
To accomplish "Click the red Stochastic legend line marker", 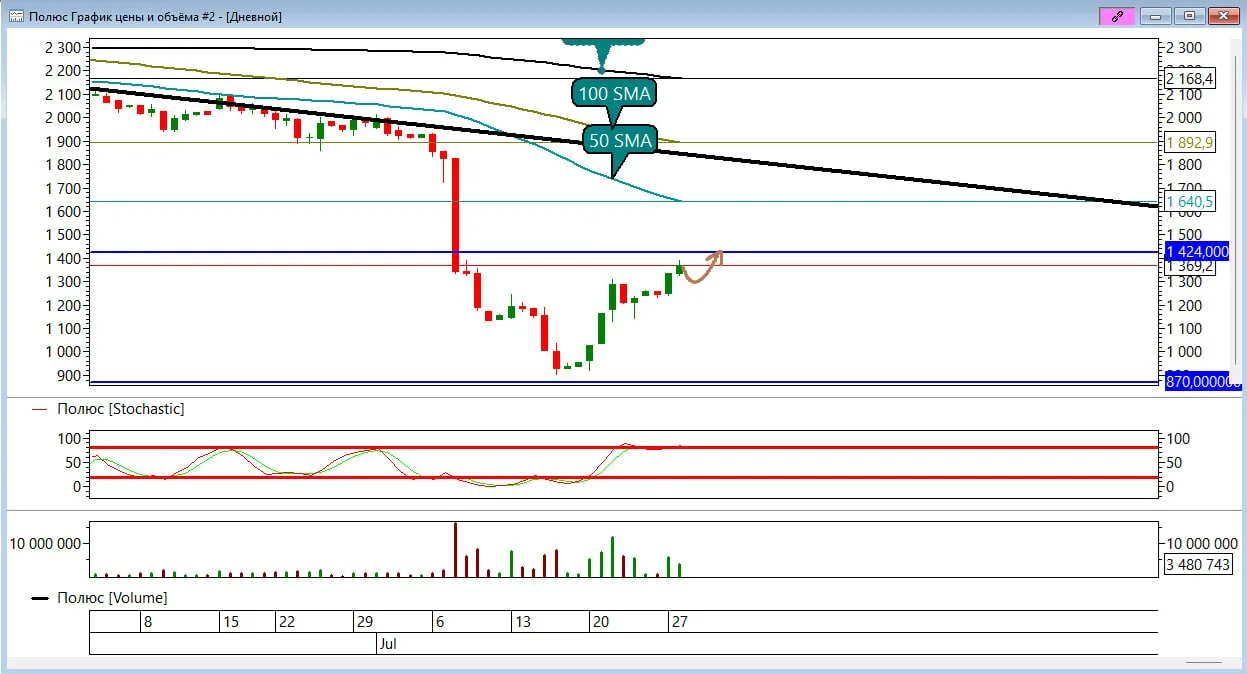I will (40, 409).
